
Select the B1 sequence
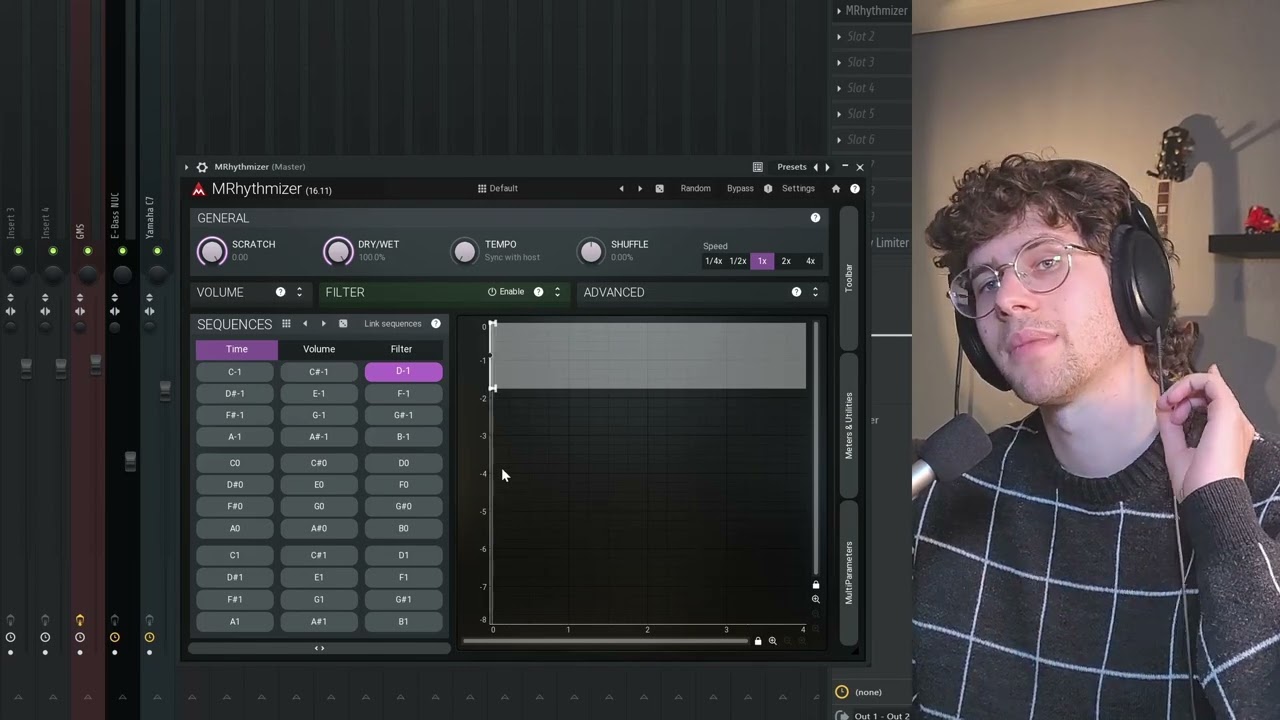[x=403, y=621]
